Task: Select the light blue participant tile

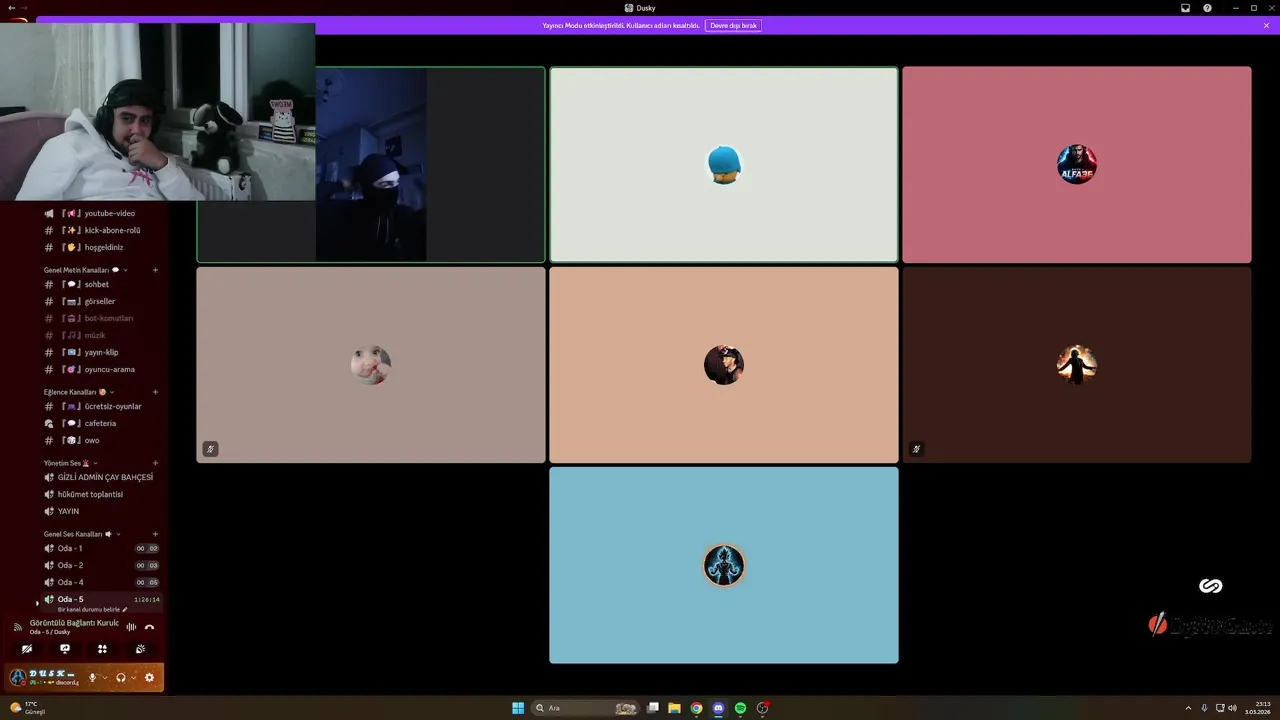Action: pyautogui.click(x=724, y=565)
